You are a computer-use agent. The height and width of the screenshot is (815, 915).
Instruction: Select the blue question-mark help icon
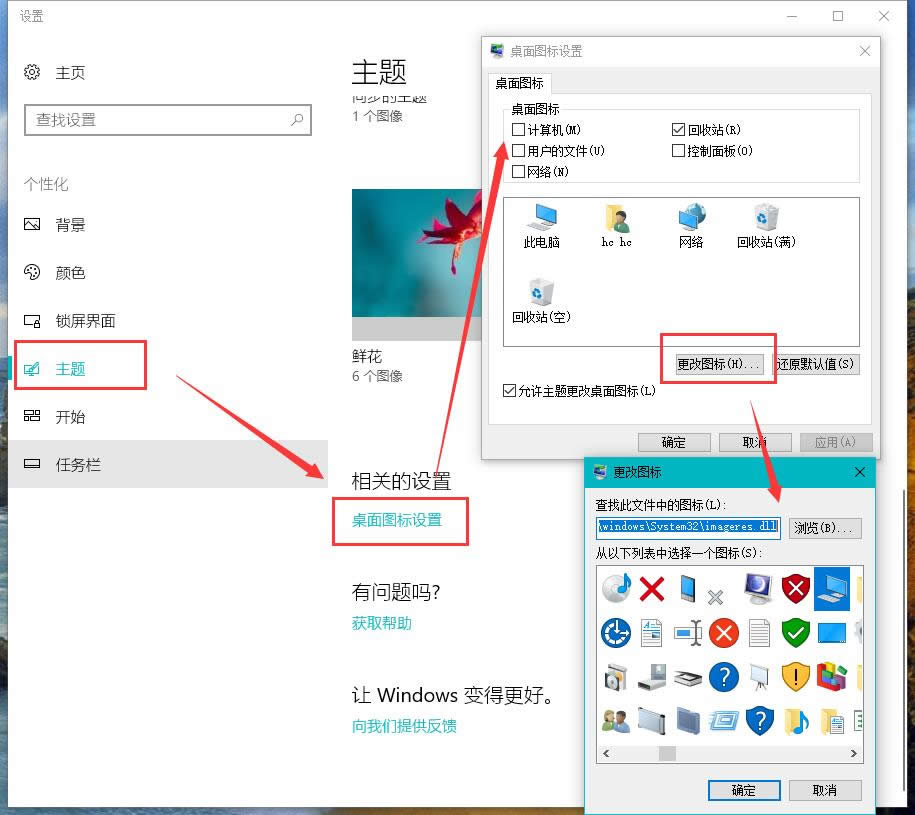coord(723,678)
